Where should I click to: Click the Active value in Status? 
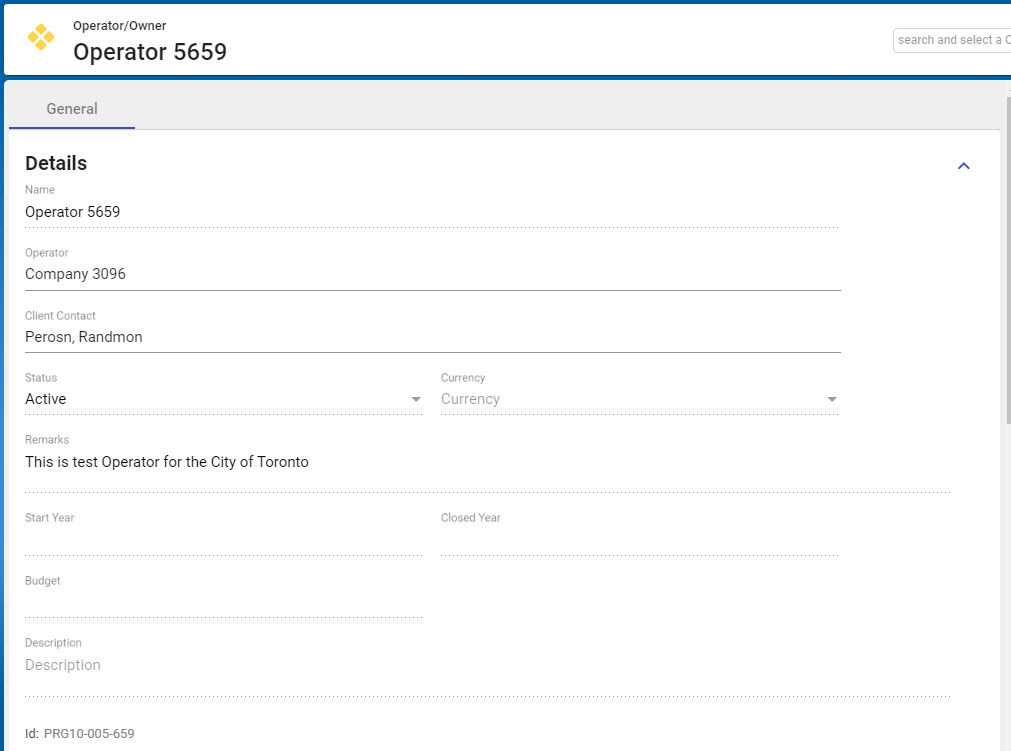(46, 399)
